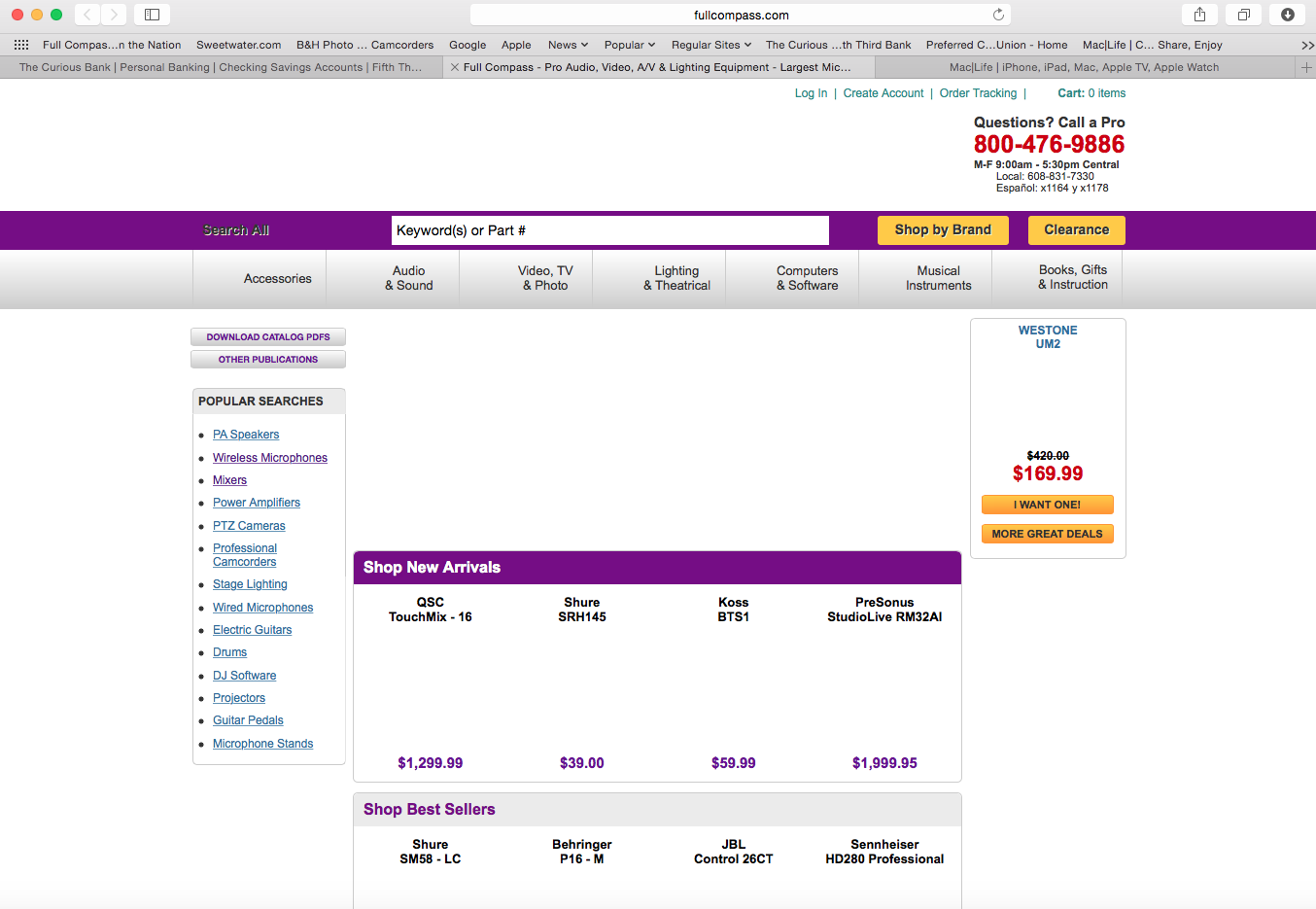Viewport: 1316px width, 909px height.
Task: Open the Guitar Pedals popular search
Action: (248, 720)
